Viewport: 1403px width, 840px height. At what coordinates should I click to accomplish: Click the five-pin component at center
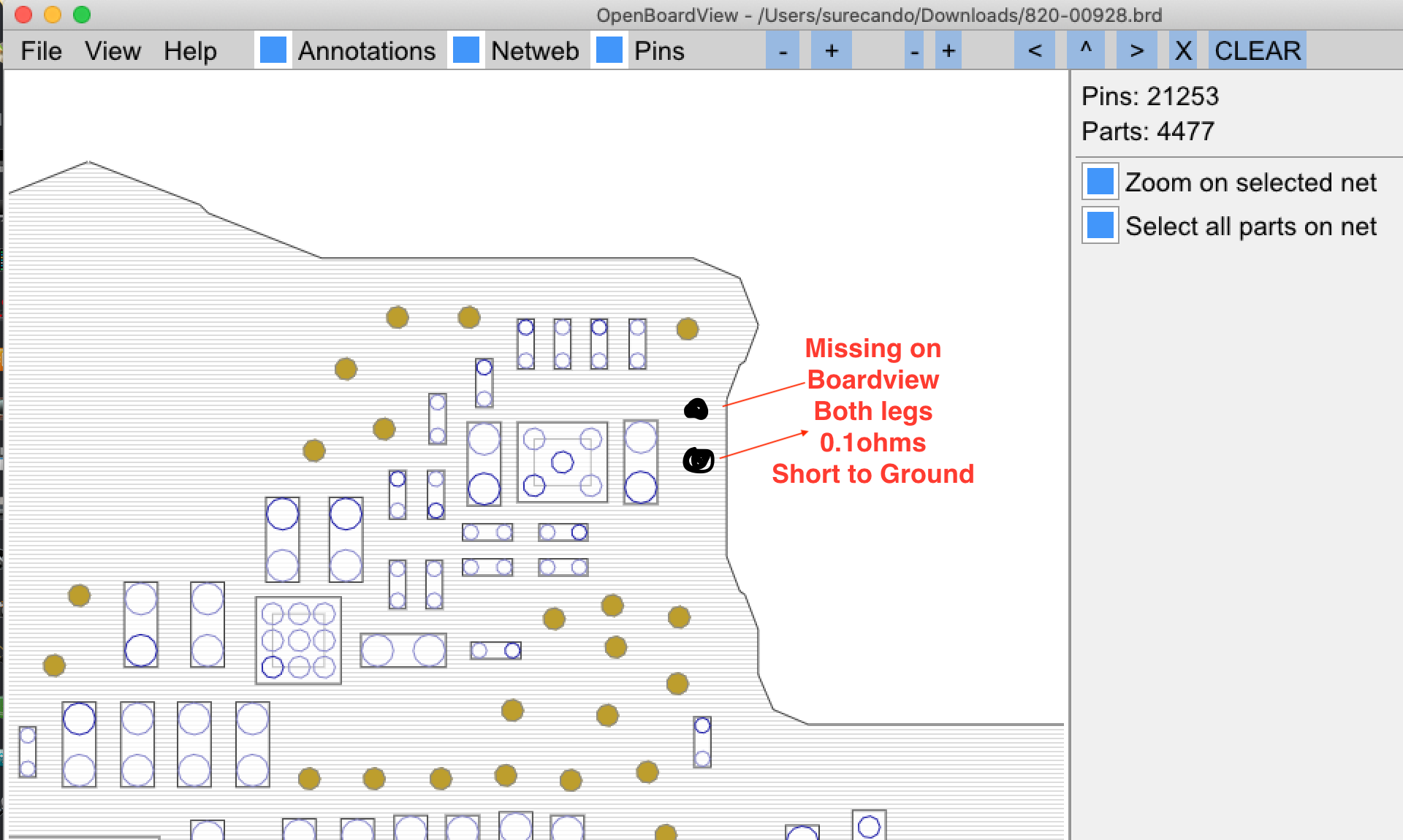[562, 462]
